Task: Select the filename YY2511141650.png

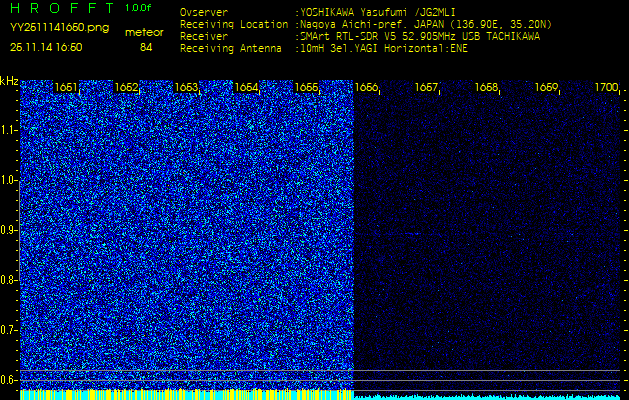Action: (59, 28)
